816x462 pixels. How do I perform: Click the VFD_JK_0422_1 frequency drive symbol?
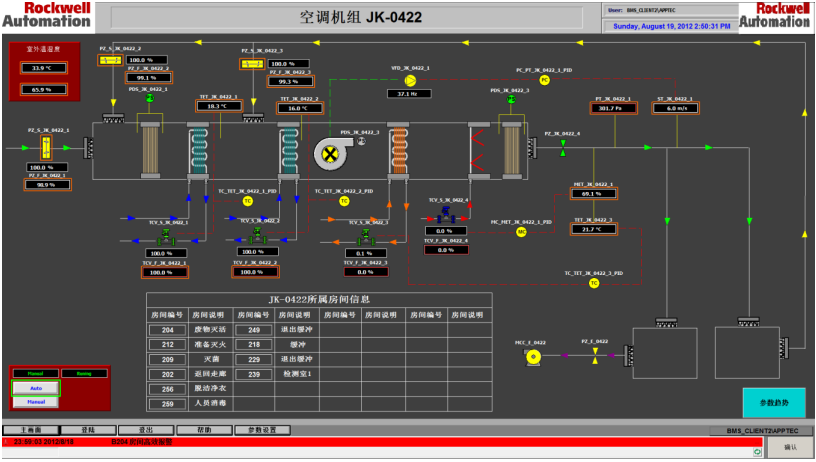point(408,80)
